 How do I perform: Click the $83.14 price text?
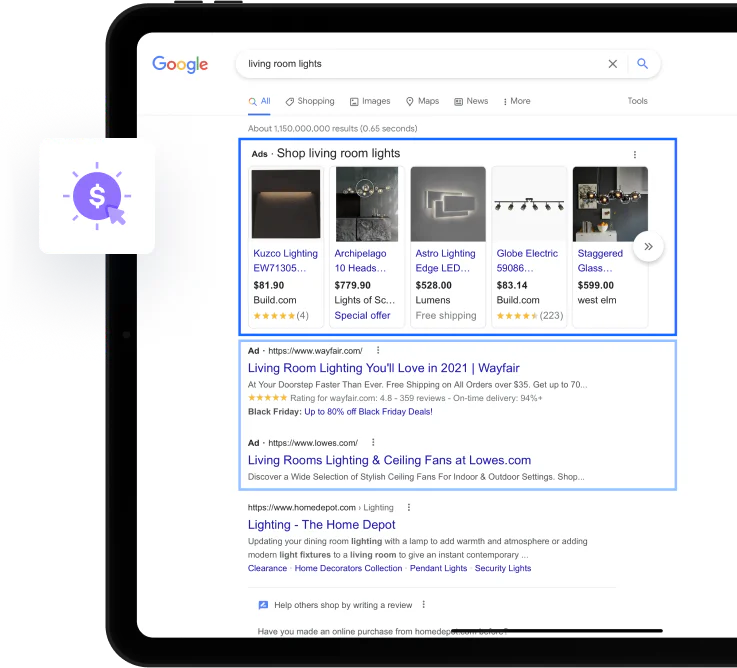(512, 285)
